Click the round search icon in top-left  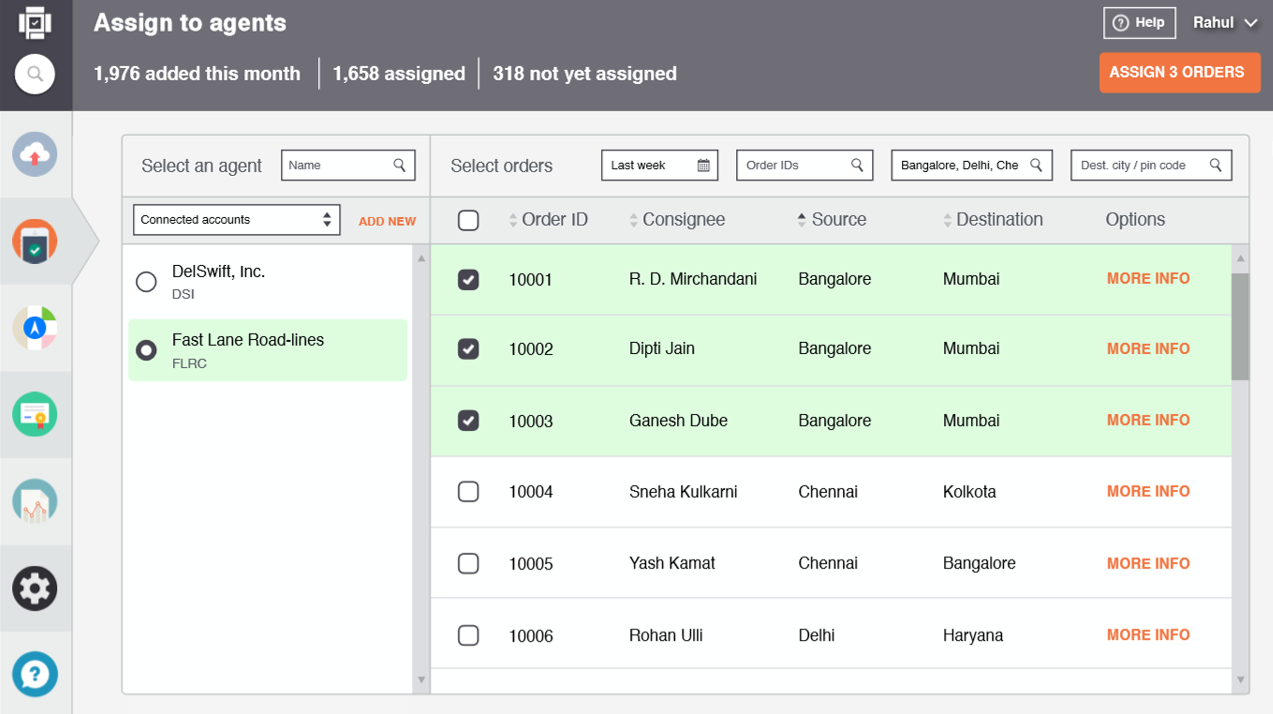point(35,74)
